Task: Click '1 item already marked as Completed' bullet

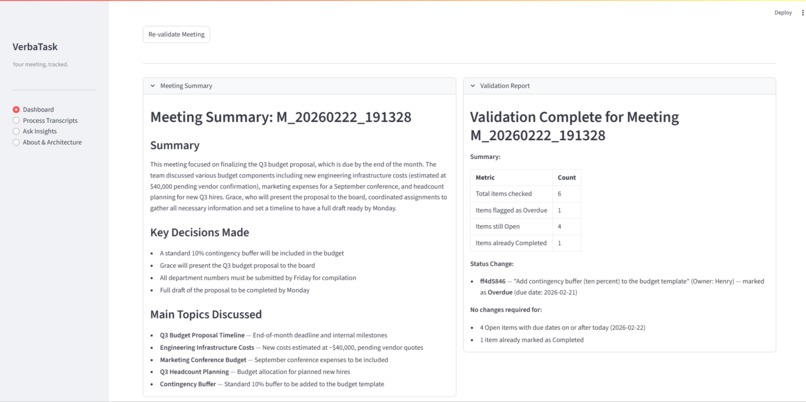Action: (x=532, y=340)
